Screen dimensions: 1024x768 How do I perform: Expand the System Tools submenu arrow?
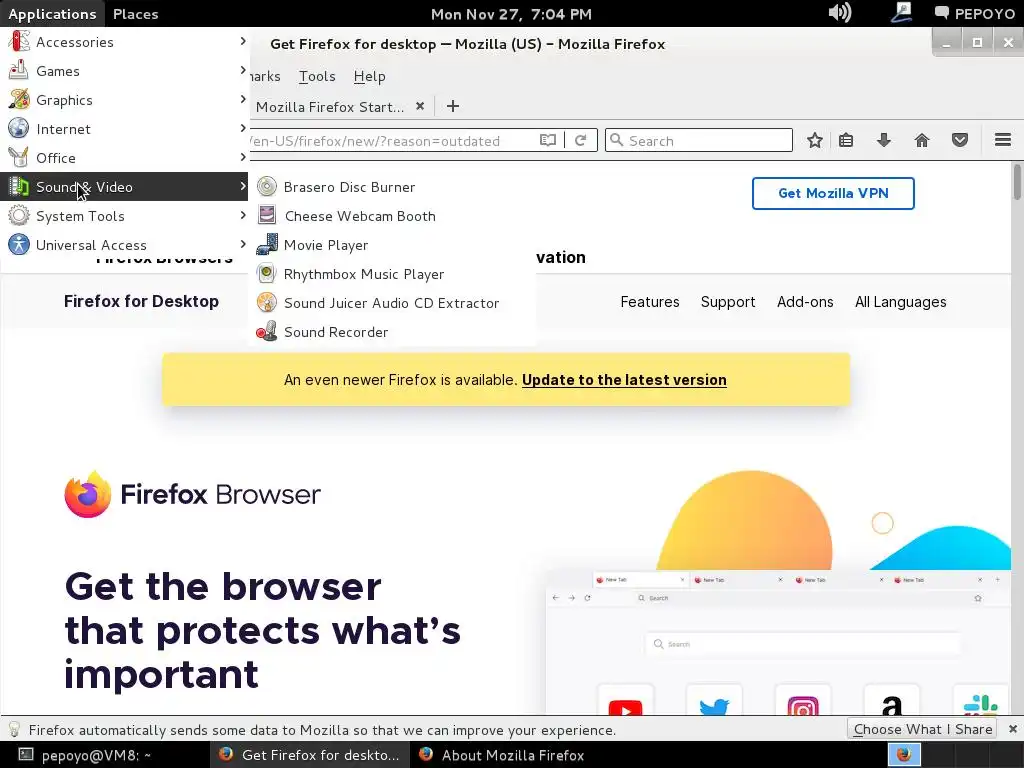coord(243,216)
